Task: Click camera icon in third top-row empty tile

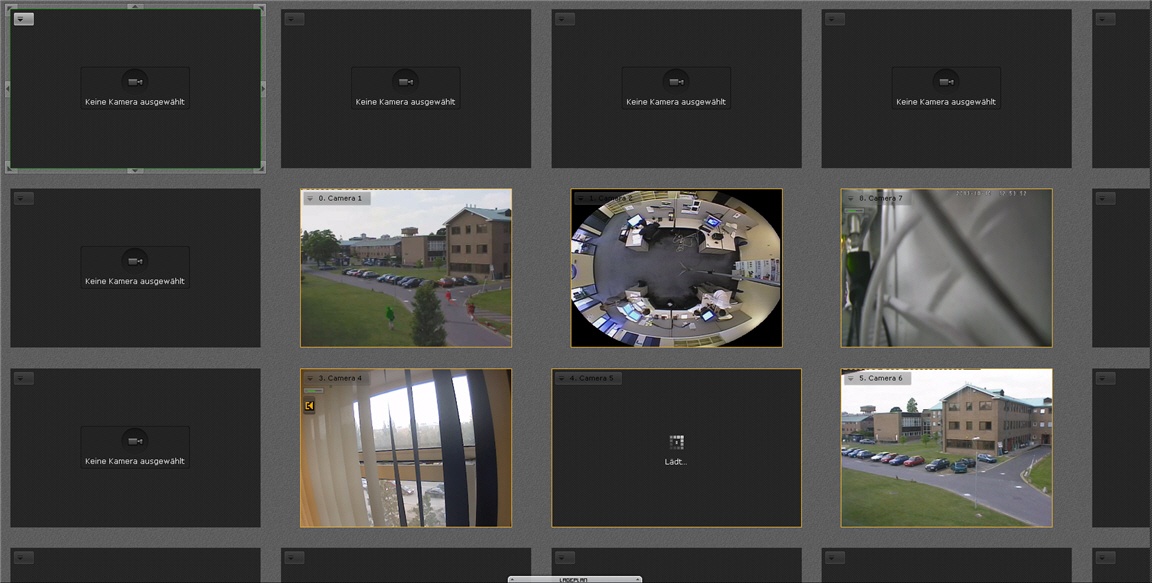Action: [x=676, y=82]
